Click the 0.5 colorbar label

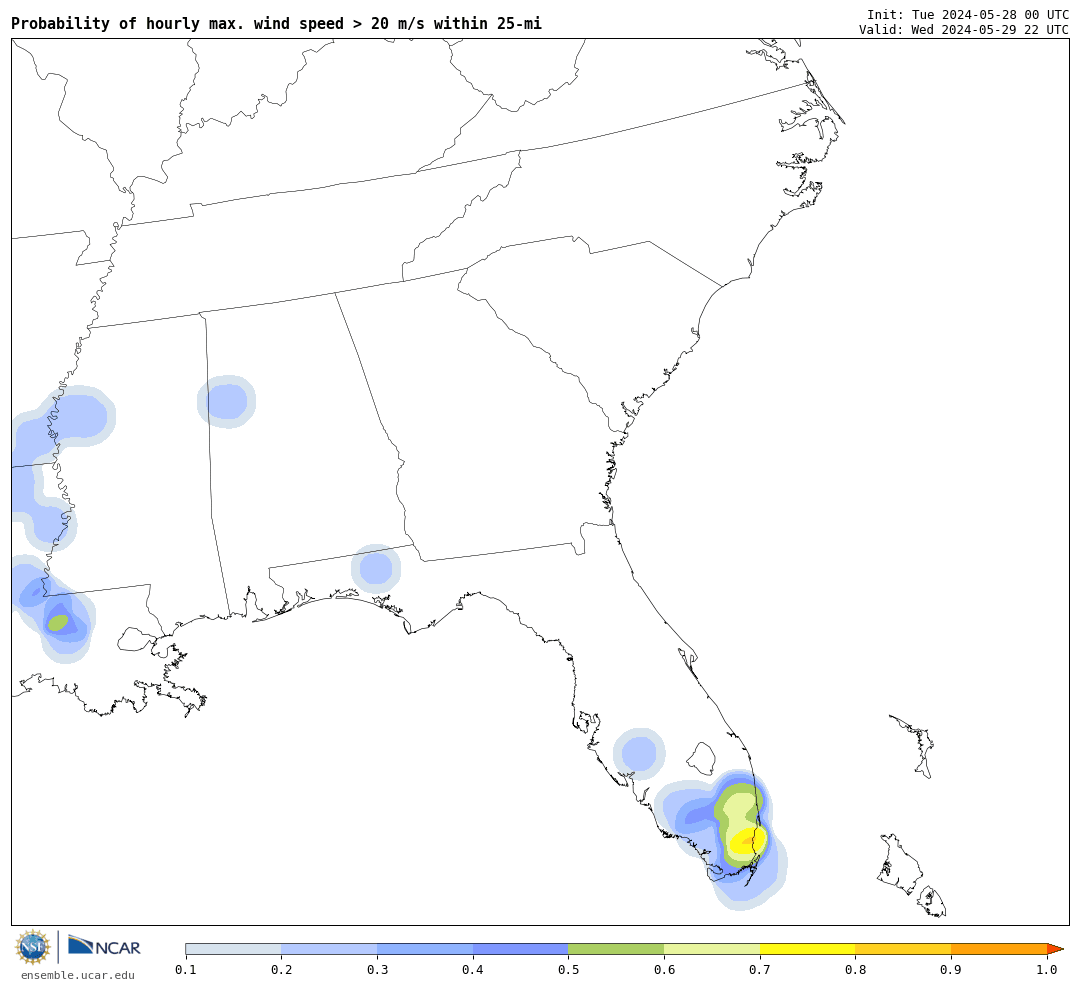tap(568, 970)
